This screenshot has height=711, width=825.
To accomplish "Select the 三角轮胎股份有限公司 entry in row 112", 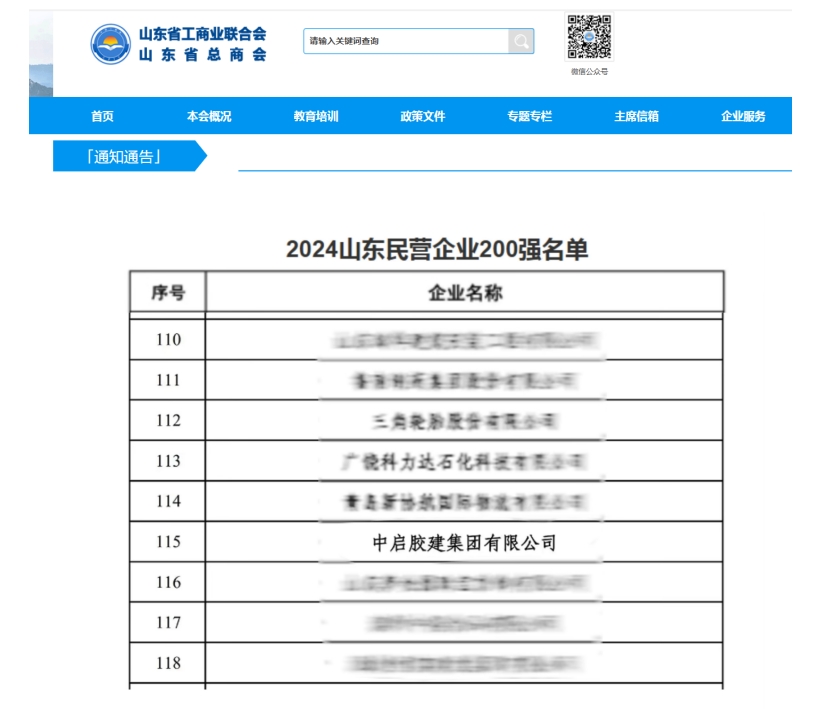I will point(464,421).
